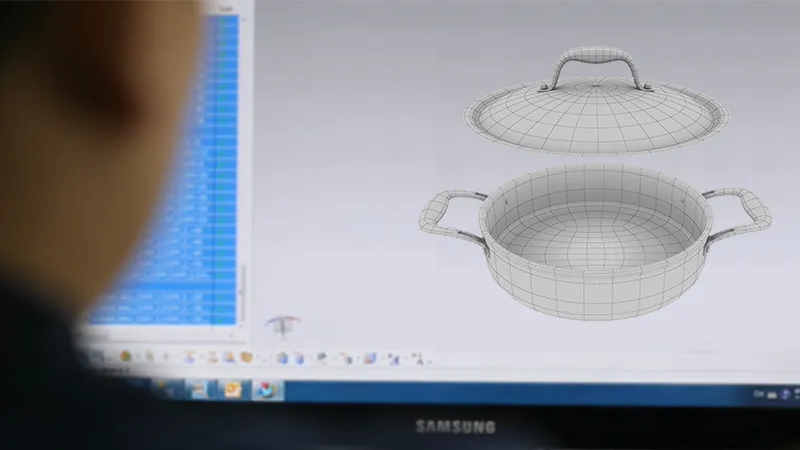Viewport: 800px width, 450px height.
Task: Click the white keyboard-like icon in the system tray
Action: click(x=772, y=394)
